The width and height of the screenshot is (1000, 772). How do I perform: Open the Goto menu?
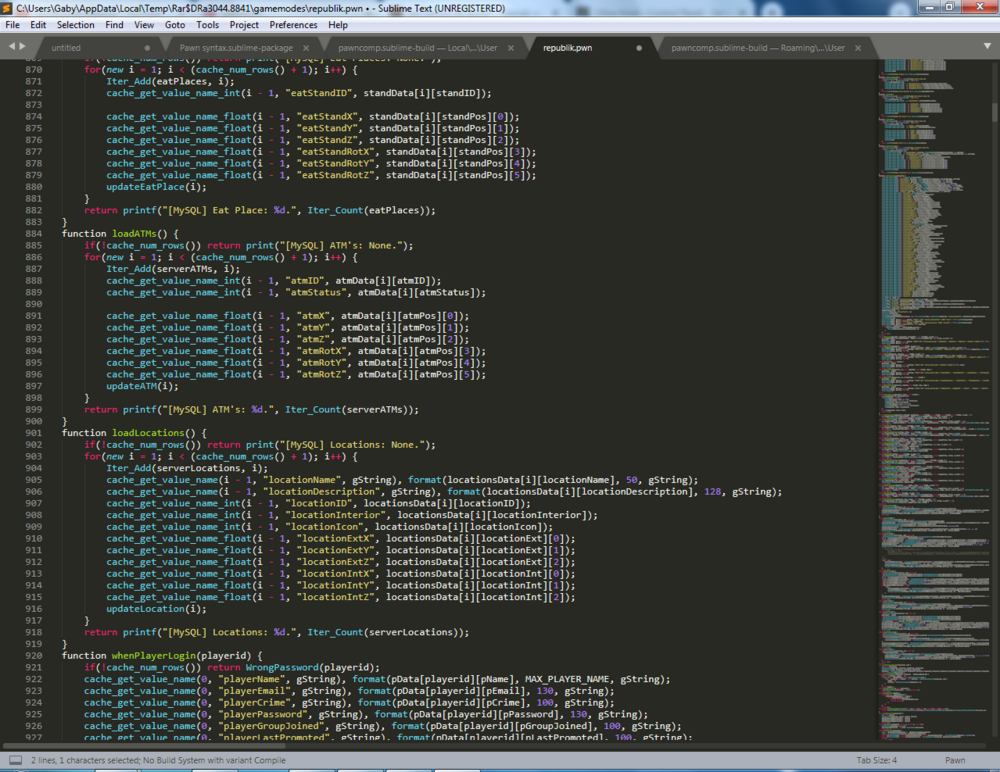(175, 25)
